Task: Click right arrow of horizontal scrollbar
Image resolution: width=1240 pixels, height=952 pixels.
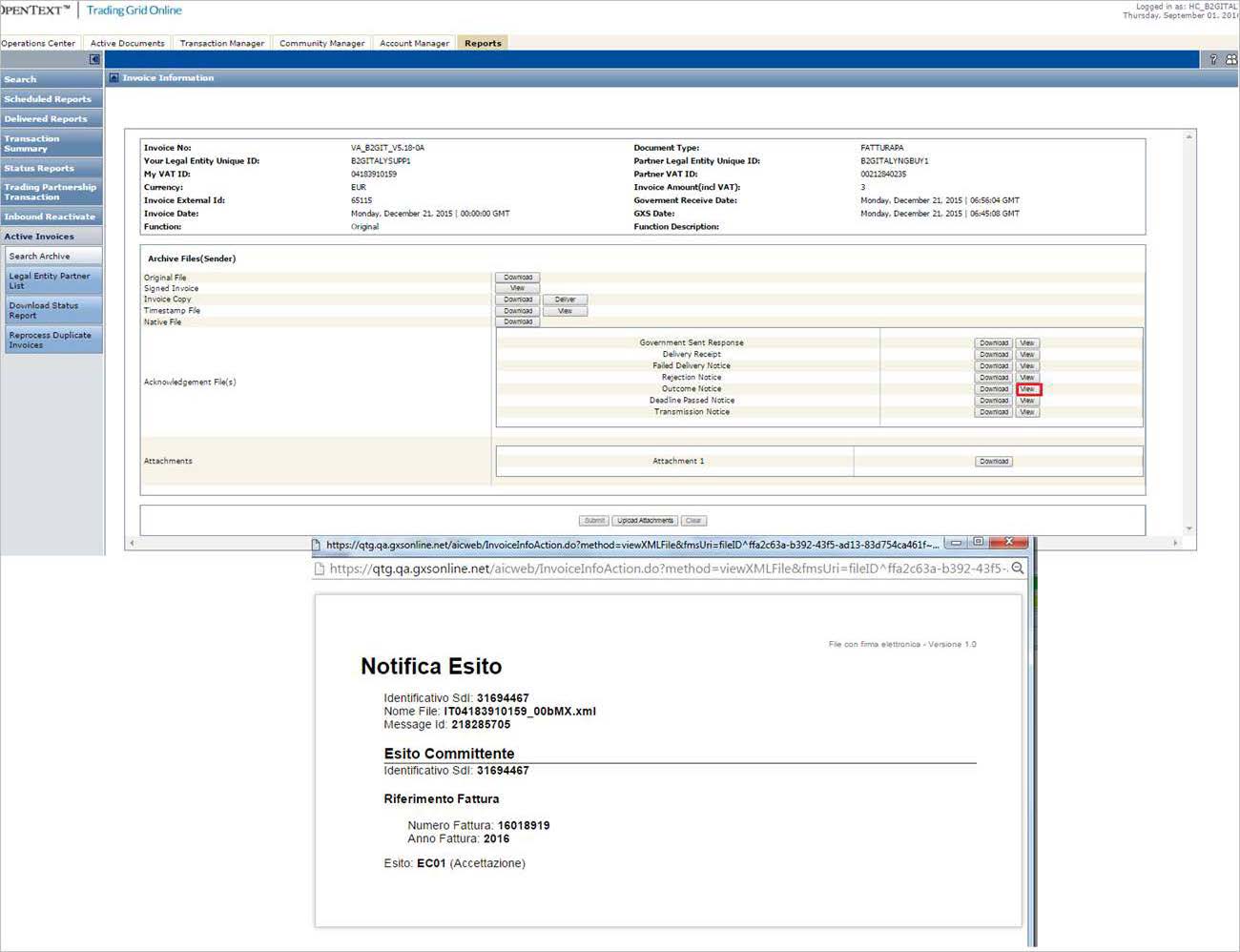Action: (x=1175, y=543)
